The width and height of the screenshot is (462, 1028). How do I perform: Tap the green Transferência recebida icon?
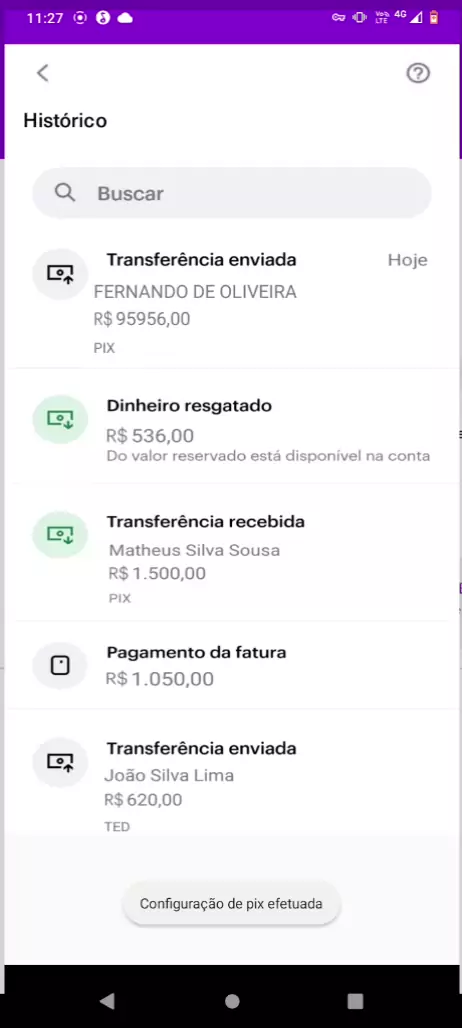[60, 535]
